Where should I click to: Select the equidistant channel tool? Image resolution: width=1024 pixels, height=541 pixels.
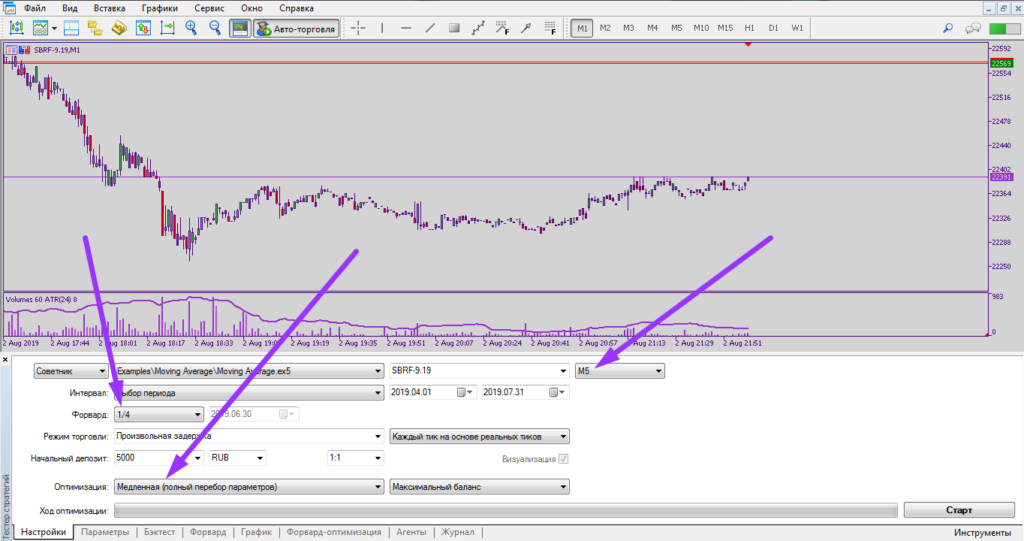point(478,28)
